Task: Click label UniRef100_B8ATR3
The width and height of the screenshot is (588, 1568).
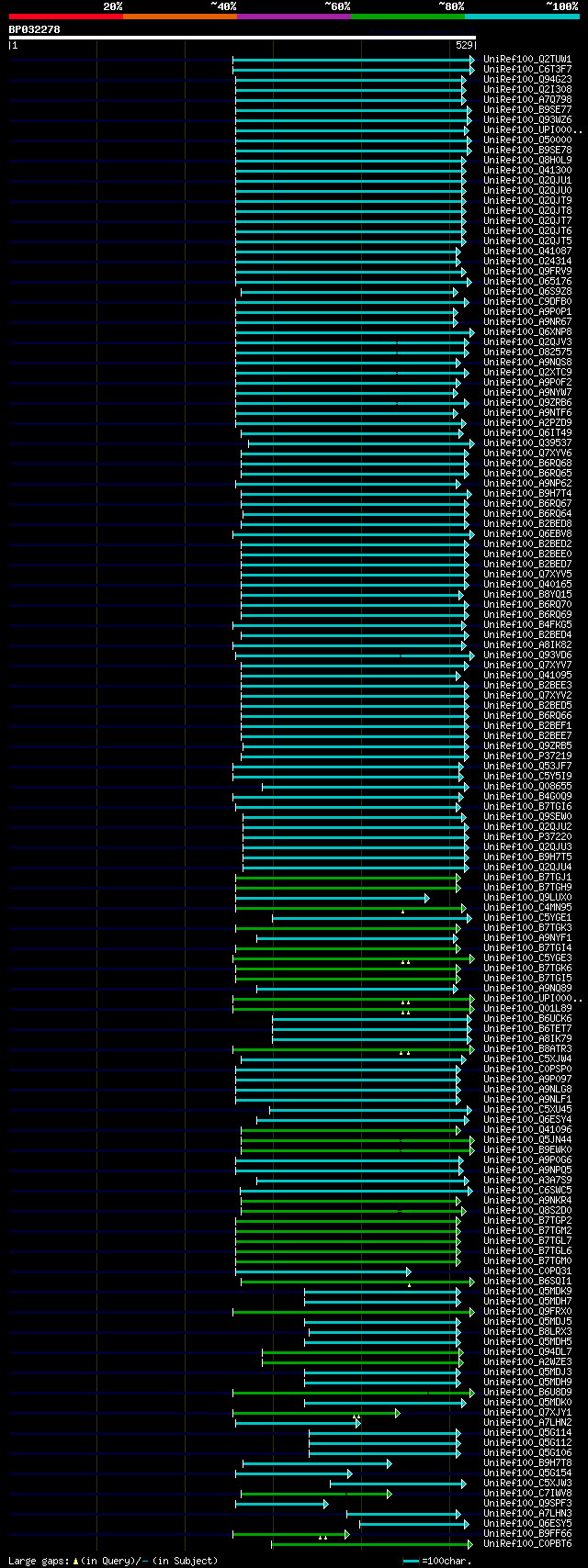Action: [x=527, y=1048]
